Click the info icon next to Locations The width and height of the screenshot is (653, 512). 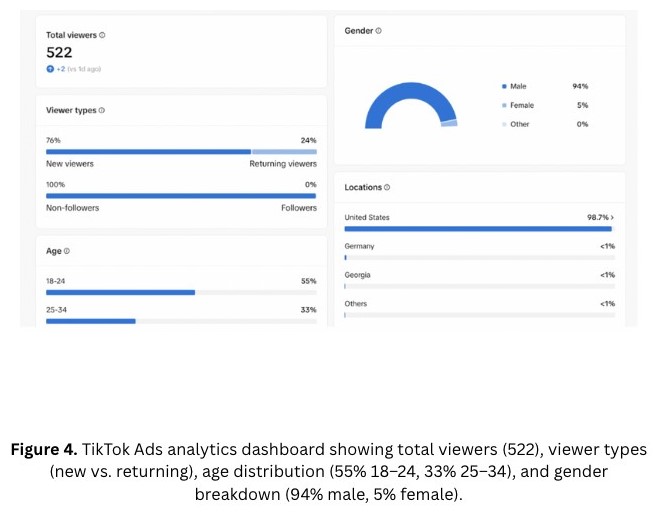point(387,187)
